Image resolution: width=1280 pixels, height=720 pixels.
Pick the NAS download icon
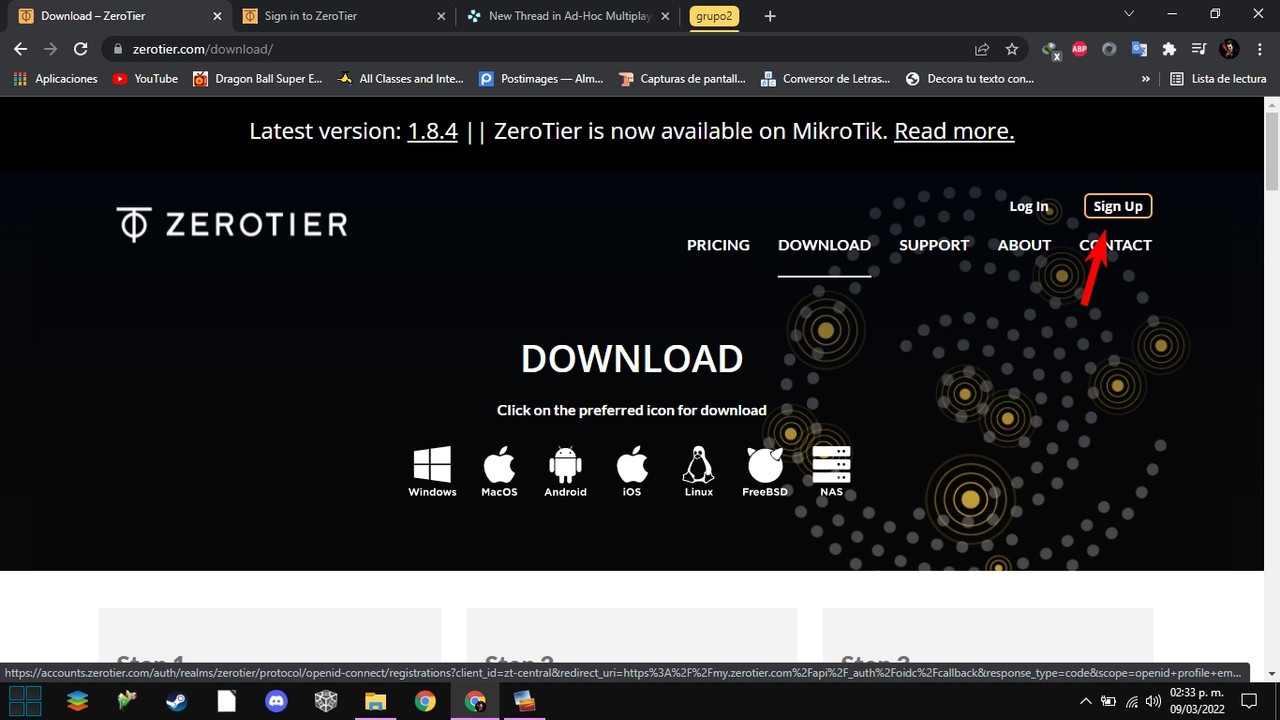pyautogui.click(x=831, y=471)
